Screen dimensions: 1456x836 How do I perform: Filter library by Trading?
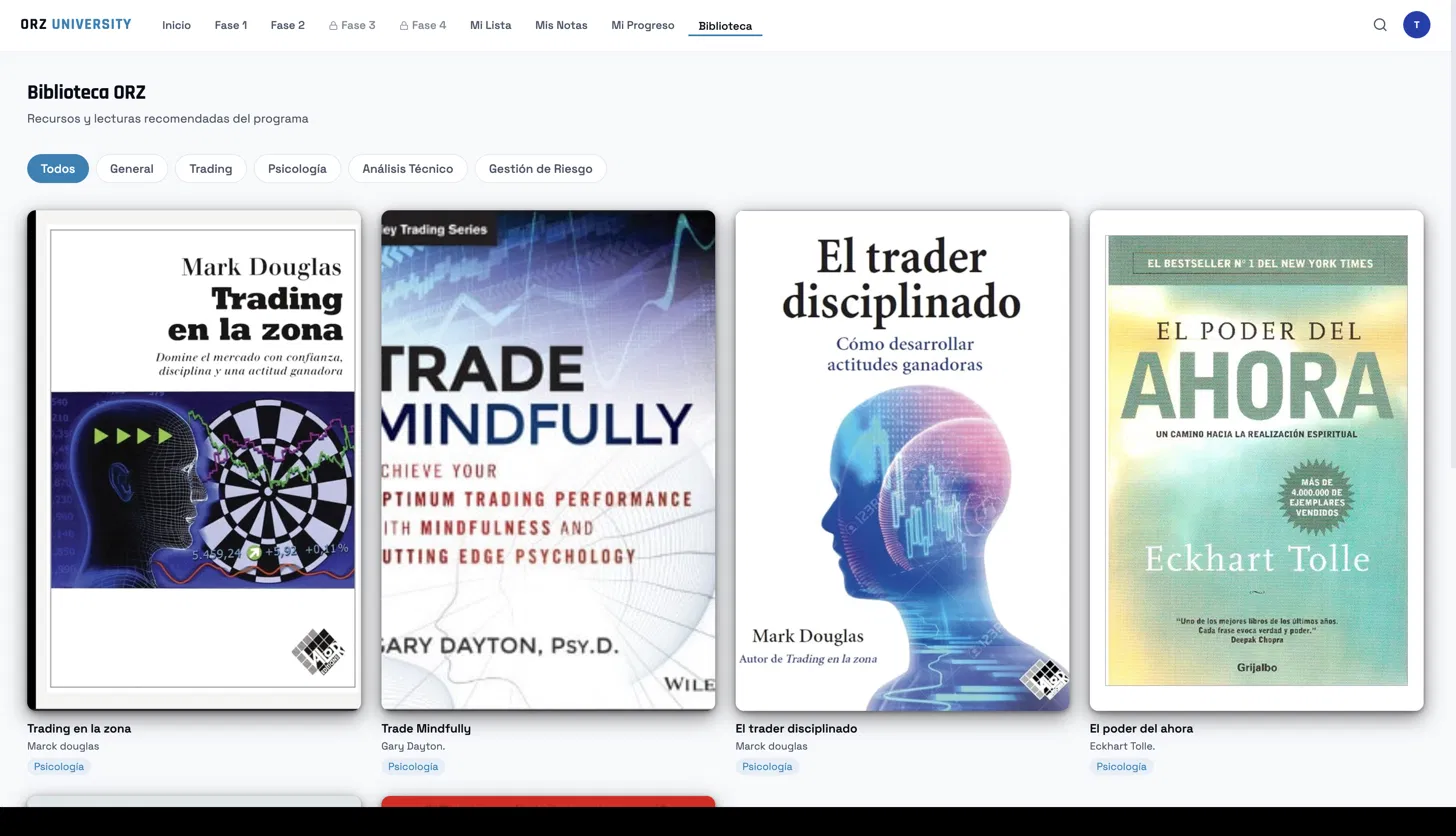coord(211,169)
